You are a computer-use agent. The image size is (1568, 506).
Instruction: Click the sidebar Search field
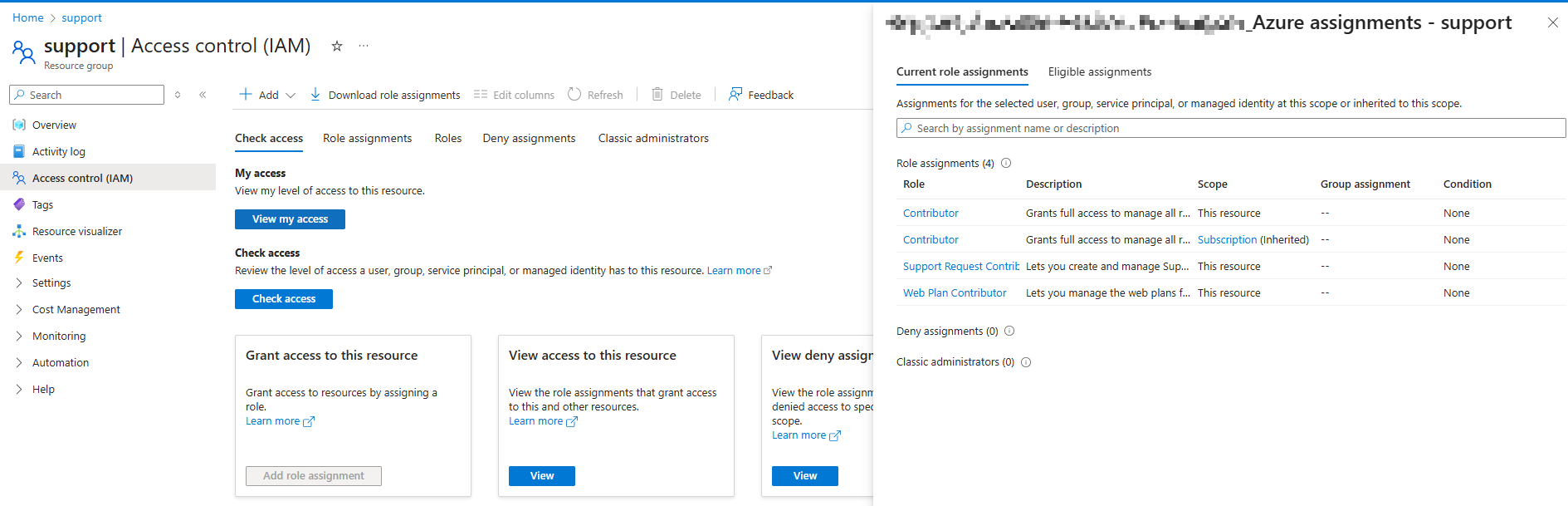(87, 95)
